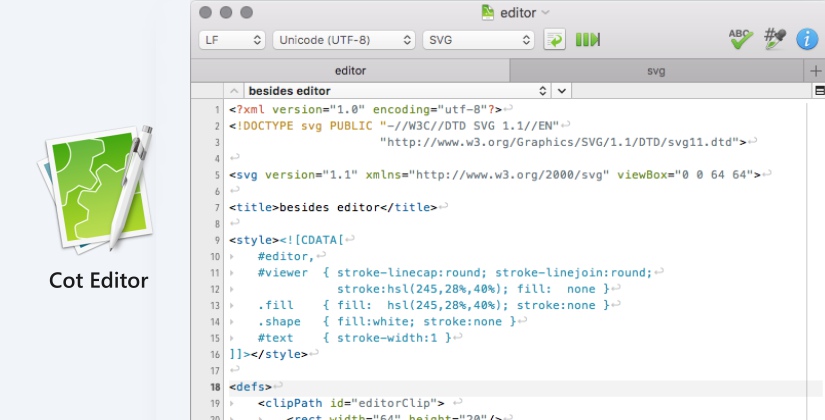Open the editor title chevron menu
Screen dimensions: 825x420
click(545, 12)
